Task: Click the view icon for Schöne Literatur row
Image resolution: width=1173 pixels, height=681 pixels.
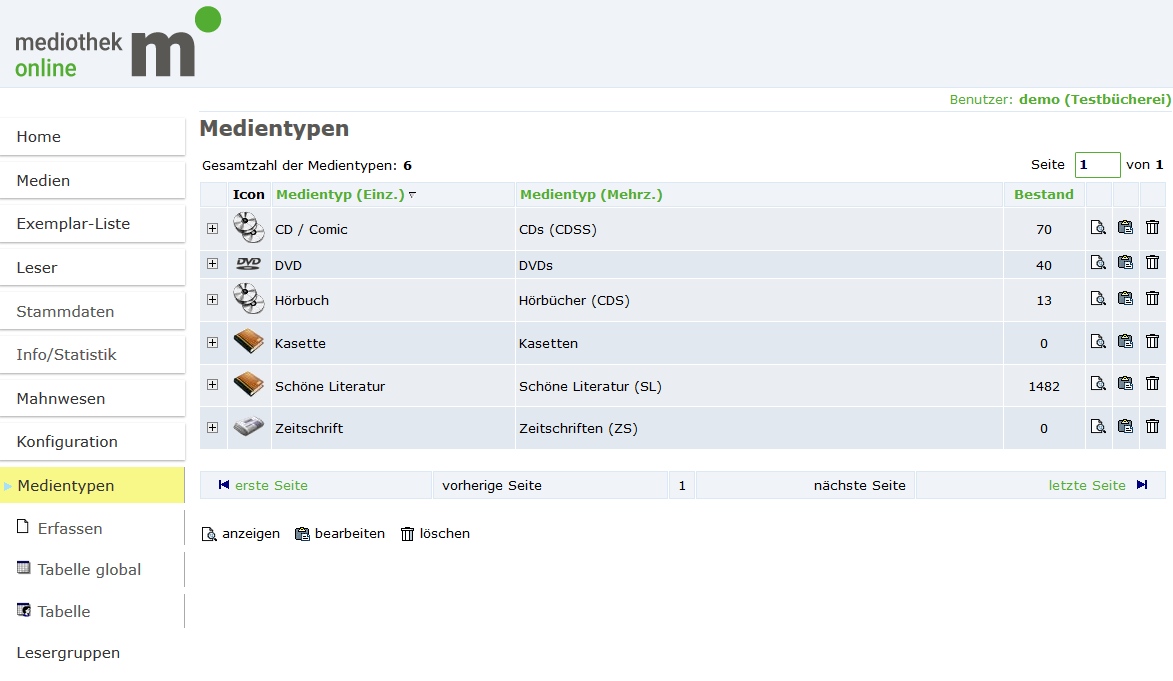Action: 1098,384
